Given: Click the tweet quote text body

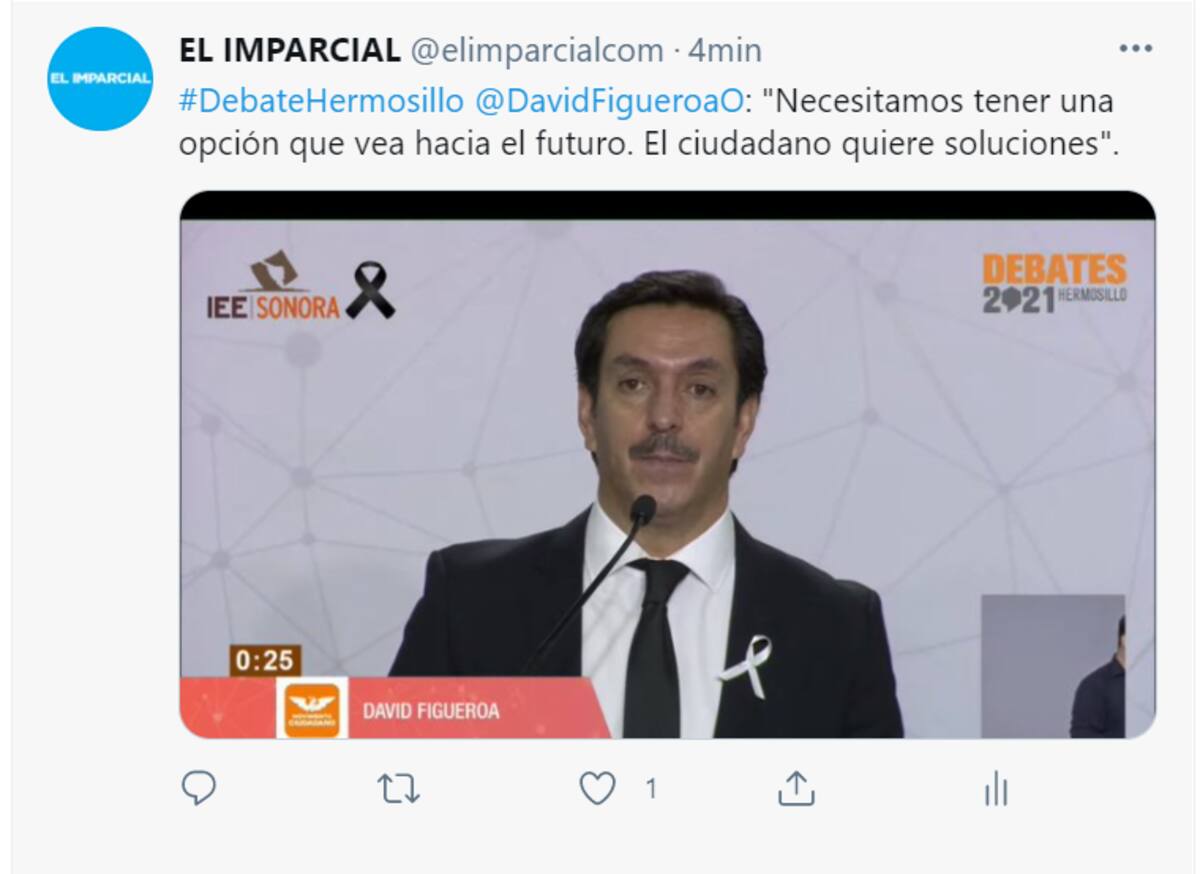Looking at the screenshot, I should pos(647,123).
